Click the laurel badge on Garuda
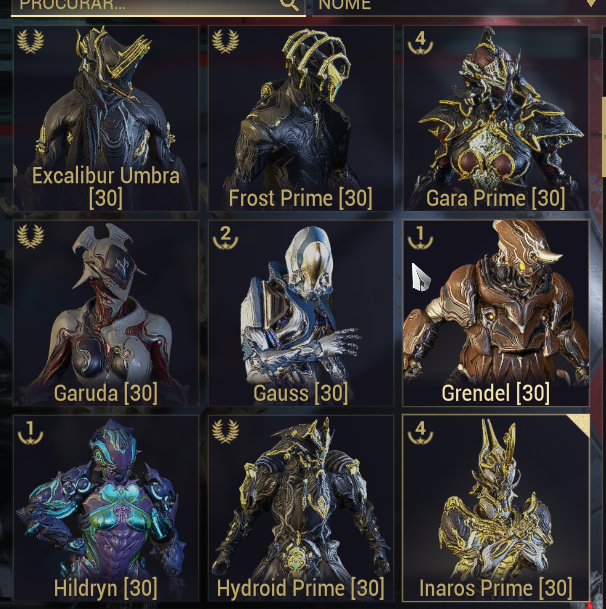 pyautogui.click(x=31, y=236)
